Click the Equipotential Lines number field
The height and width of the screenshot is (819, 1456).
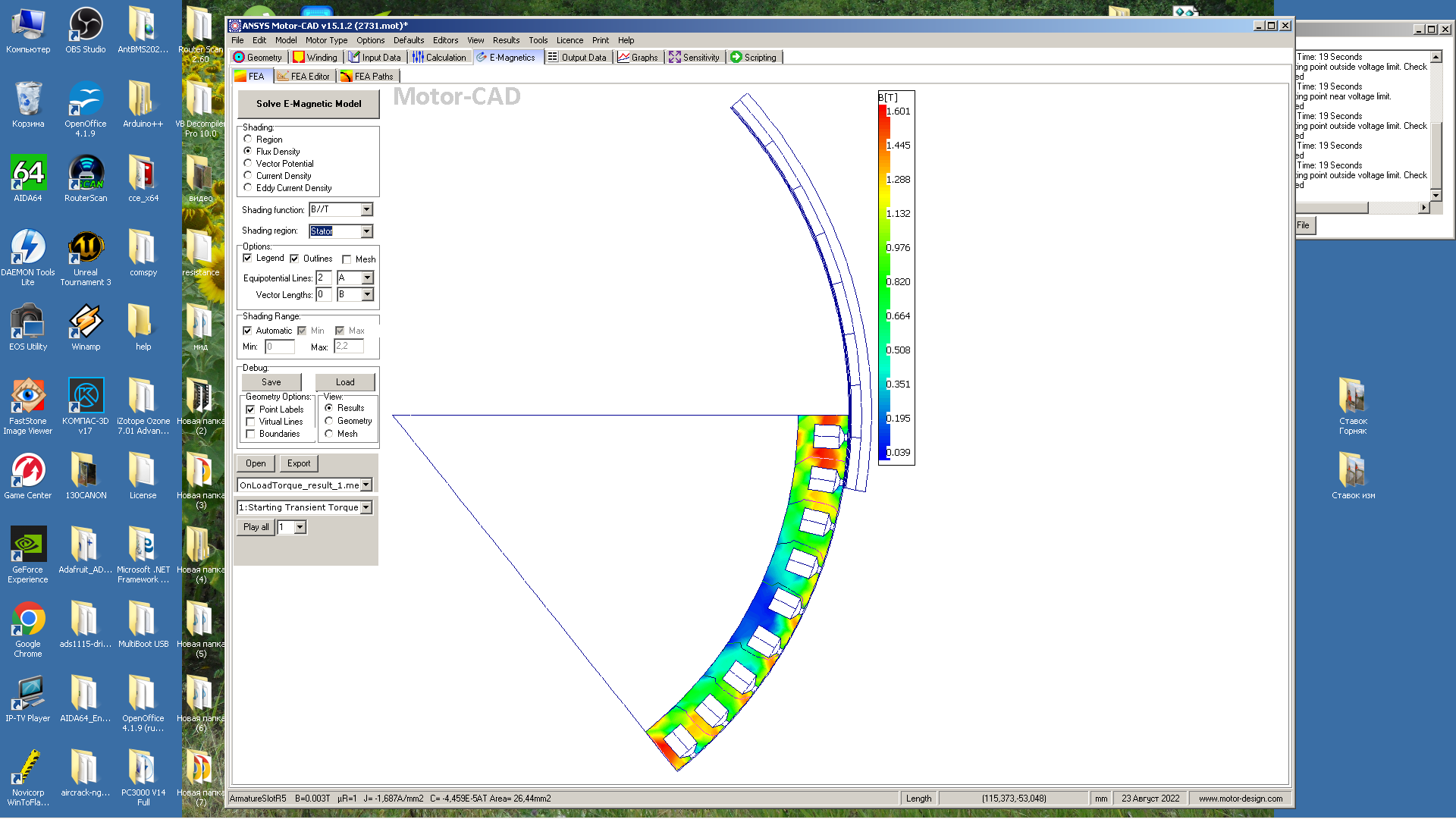pos(324,278)
